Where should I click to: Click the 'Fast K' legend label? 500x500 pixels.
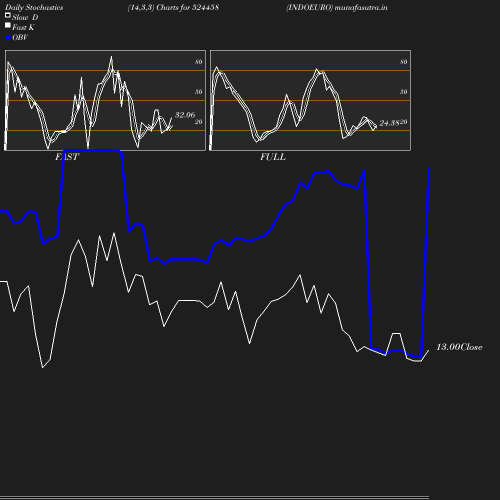click(x=23, y=27)
